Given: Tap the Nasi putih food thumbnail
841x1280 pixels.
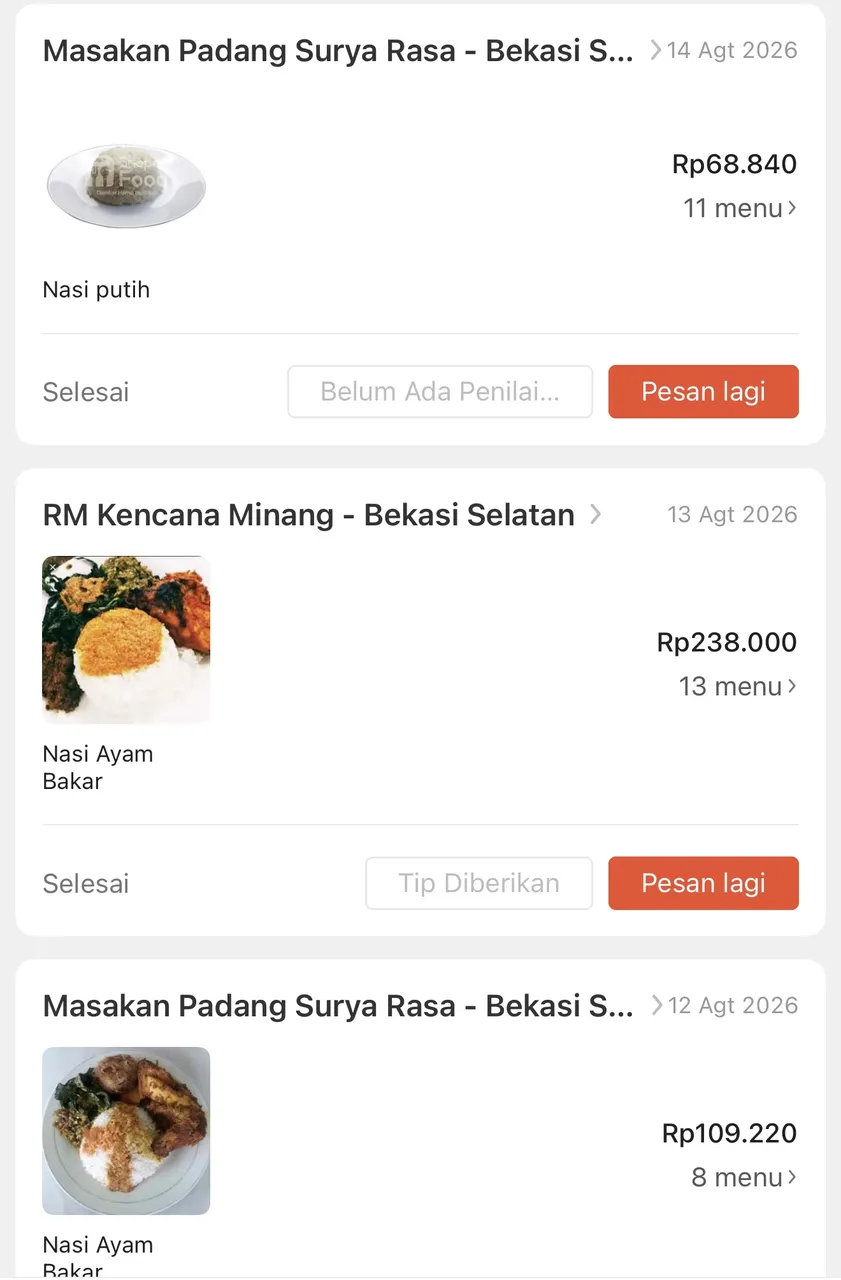Looking at the screenshot, I should (126, 186).
